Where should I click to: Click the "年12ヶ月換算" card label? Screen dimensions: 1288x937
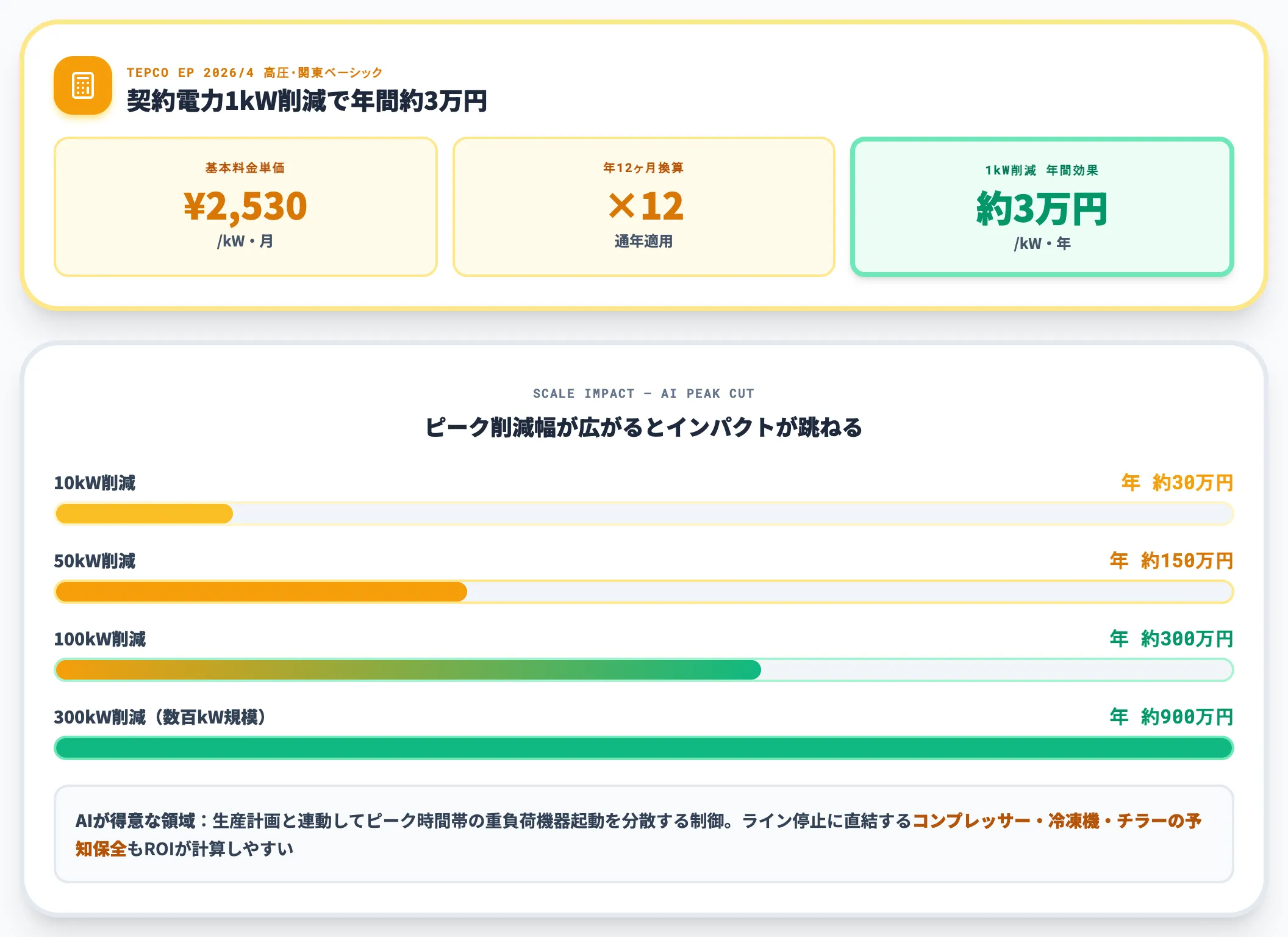643,168
